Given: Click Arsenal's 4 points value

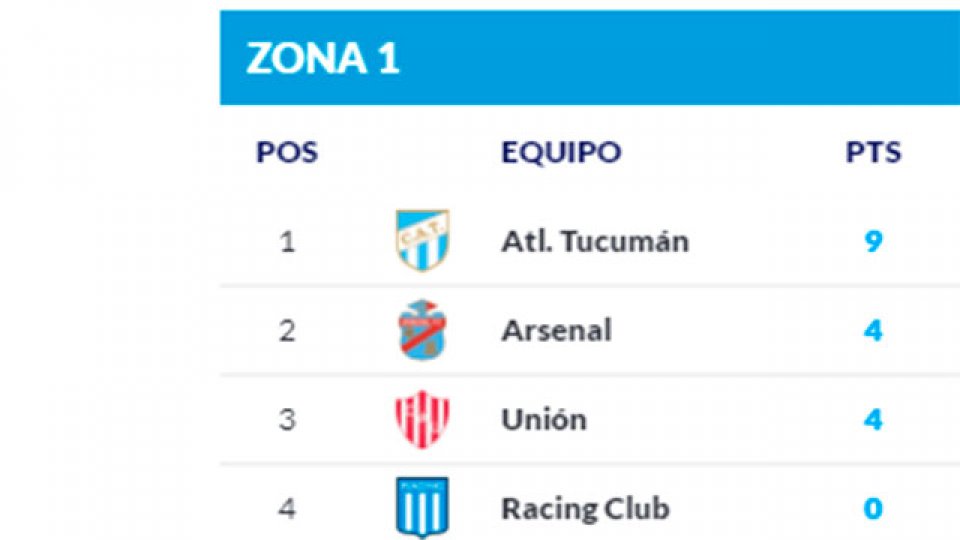Looking at the screenshot, I should 873,331.
